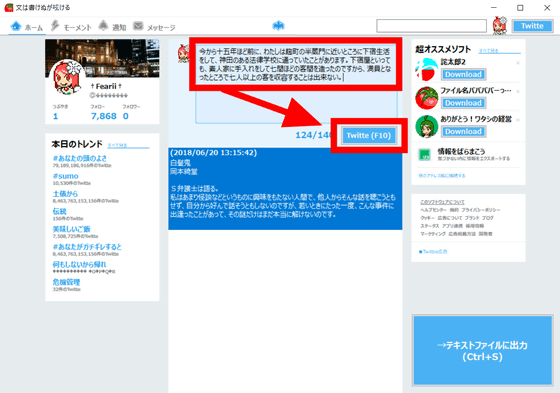Open trend #あなたの頭のよさ
Screen dimensions: 560x393
(80, 158)
